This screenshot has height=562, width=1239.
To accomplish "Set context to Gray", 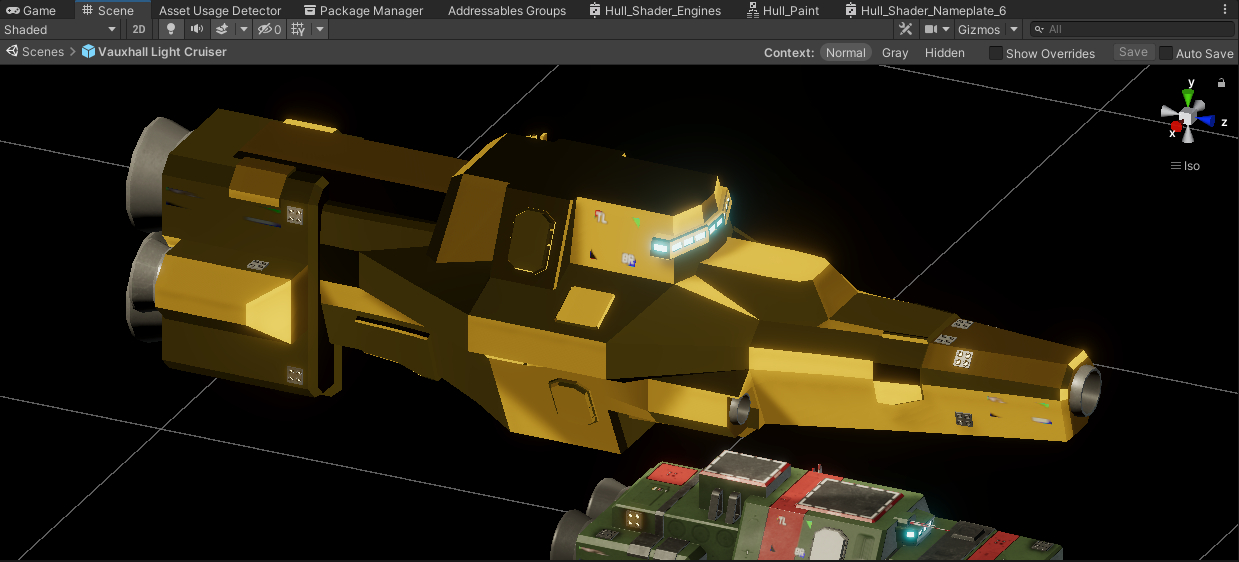I will point(895,53).
